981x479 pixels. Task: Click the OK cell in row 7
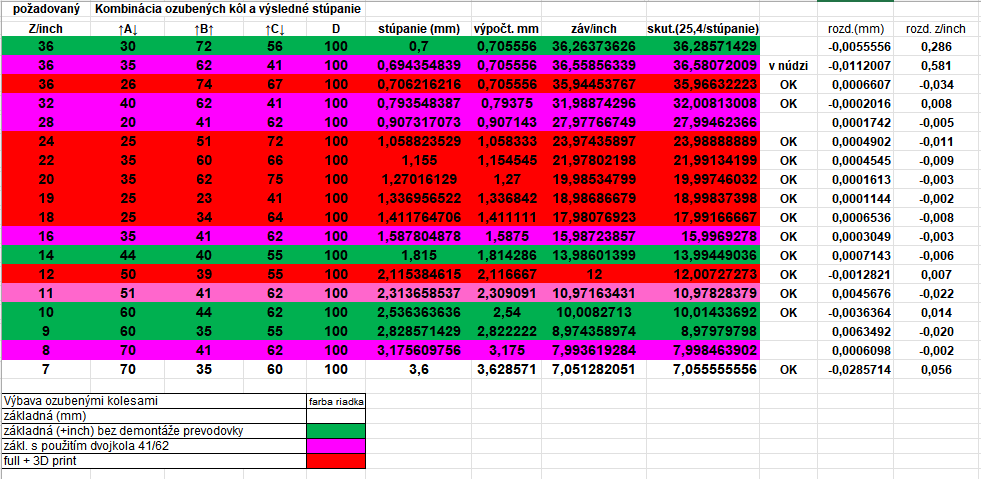coord(789,369)
